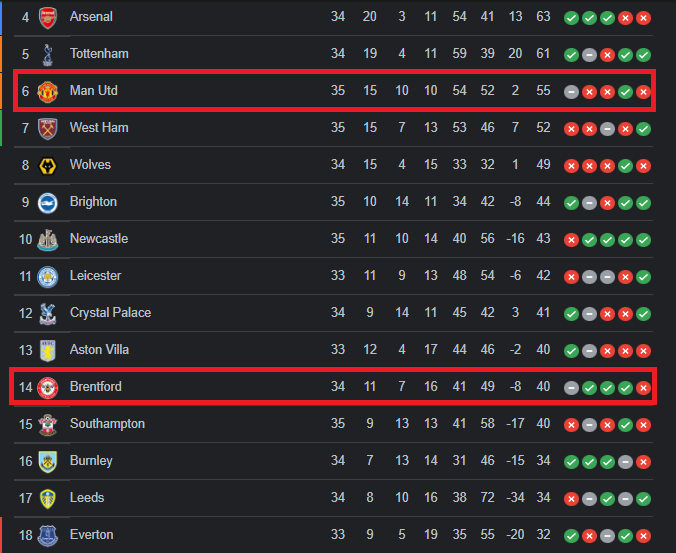
Task: Open the Aston Villa team name
Action: [x=99, y=350]
